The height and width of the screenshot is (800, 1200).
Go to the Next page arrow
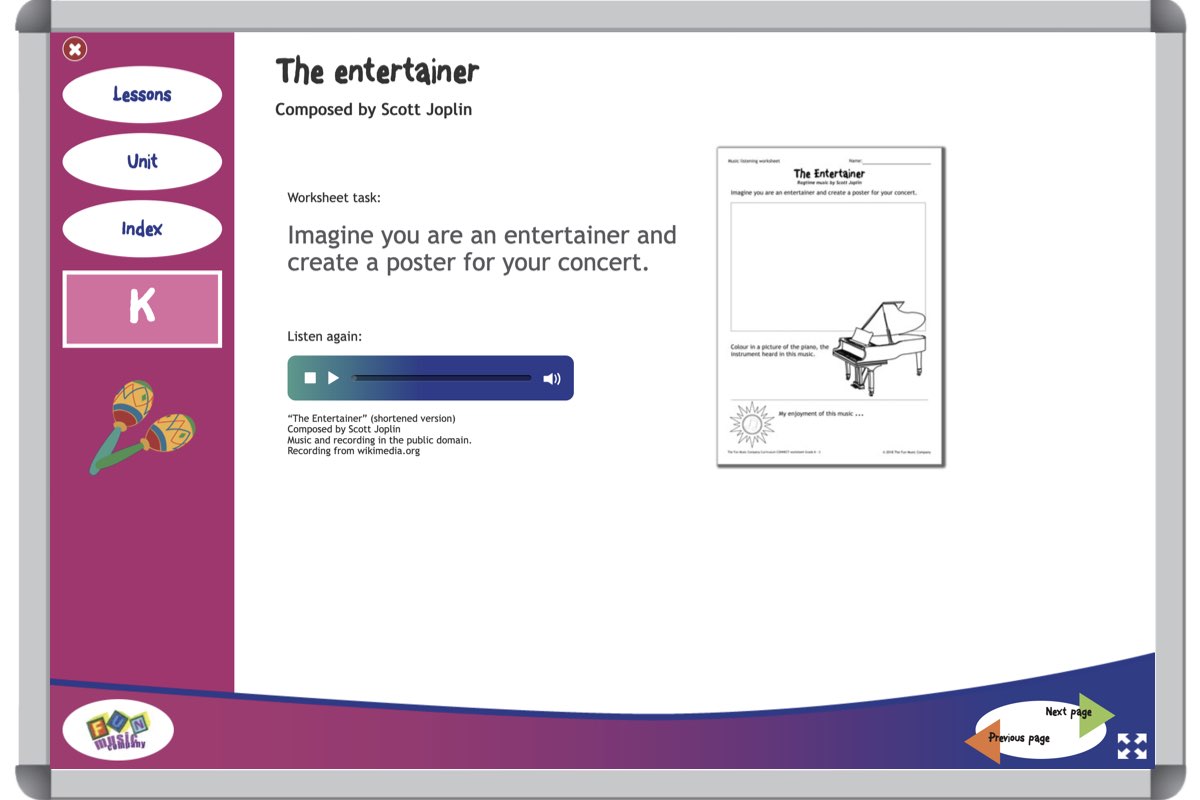(x=1080, y=712)
